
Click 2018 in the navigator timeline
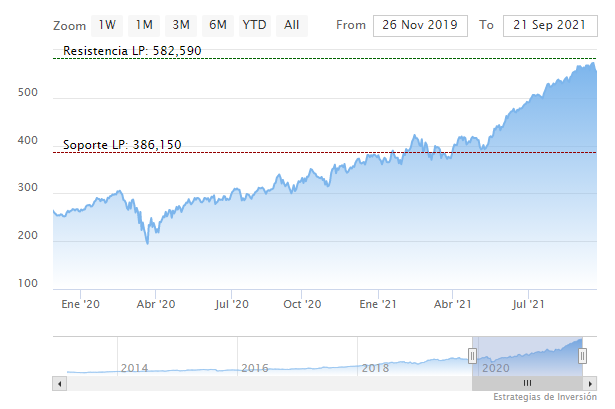(375, 368)
